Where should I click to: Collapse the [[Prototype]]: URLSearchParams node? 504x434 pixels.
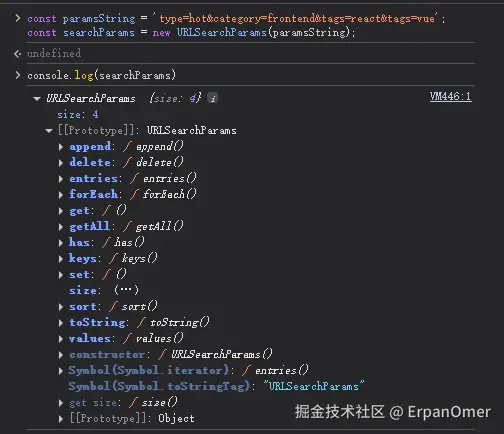click(49, 131)
